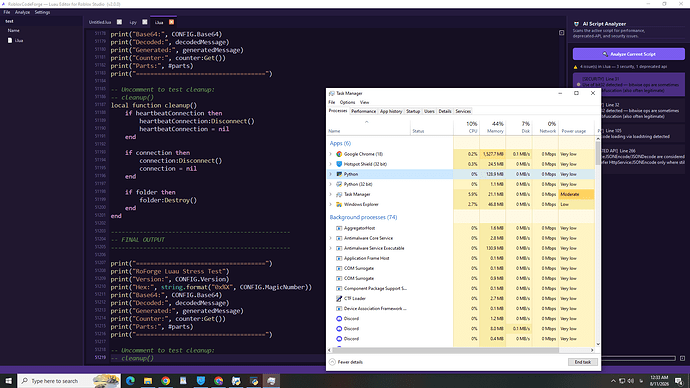Select the AggregatorHost process
Screen dimensions: 690x388
(461, 228)
